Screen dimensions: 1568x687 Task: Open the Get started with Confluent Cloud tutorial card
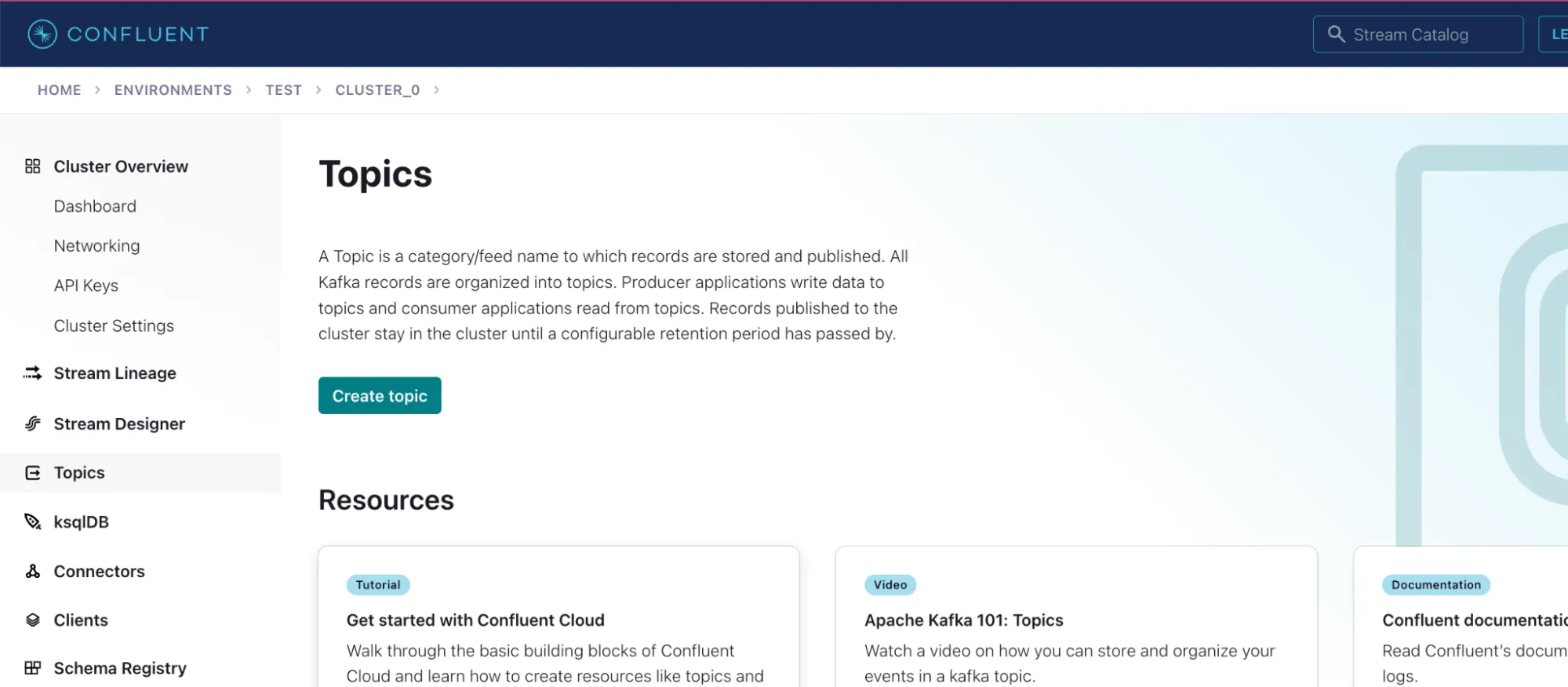coord(558,616)
